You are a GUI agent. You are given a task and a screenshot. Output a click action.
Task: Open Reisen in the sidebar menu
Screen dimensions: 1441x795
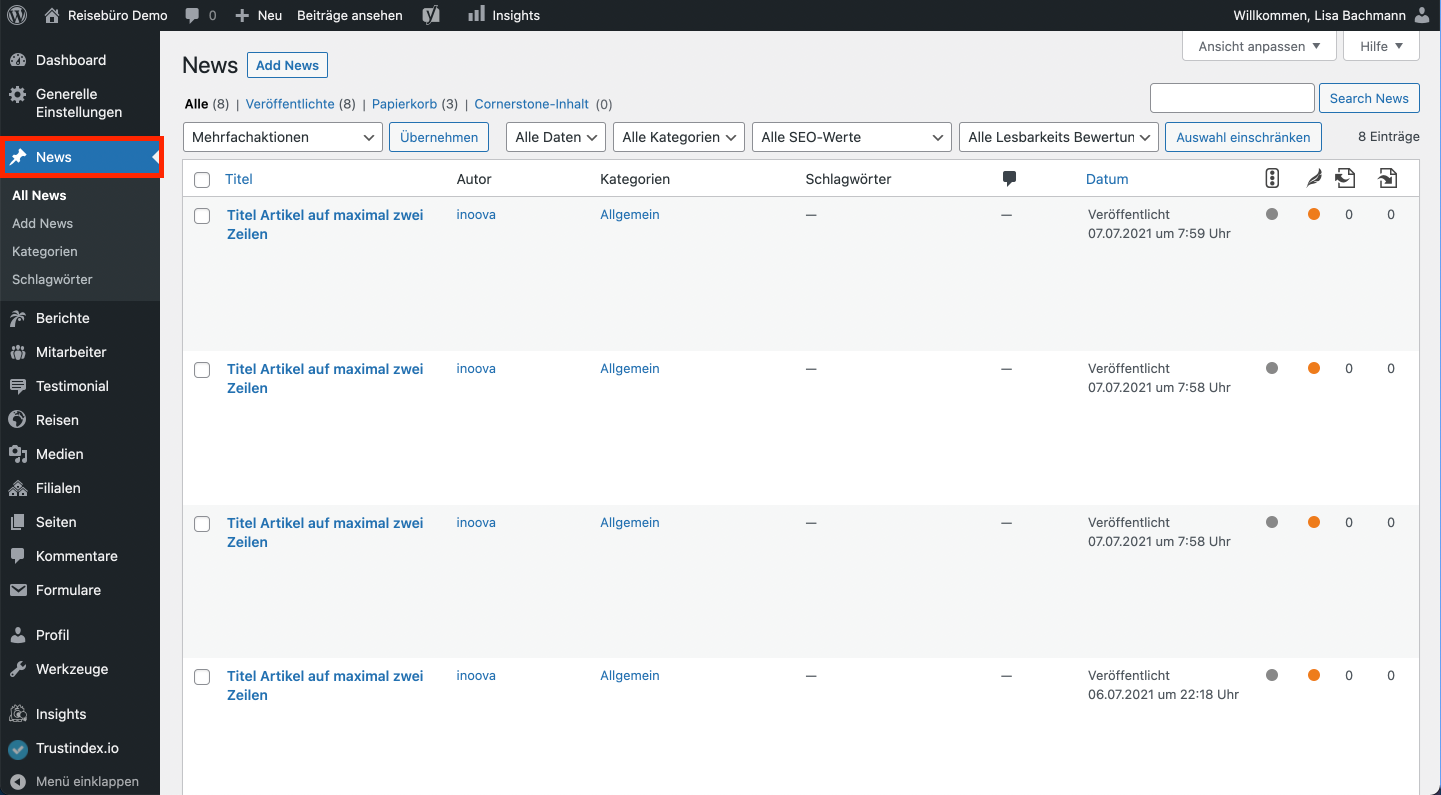57,420
